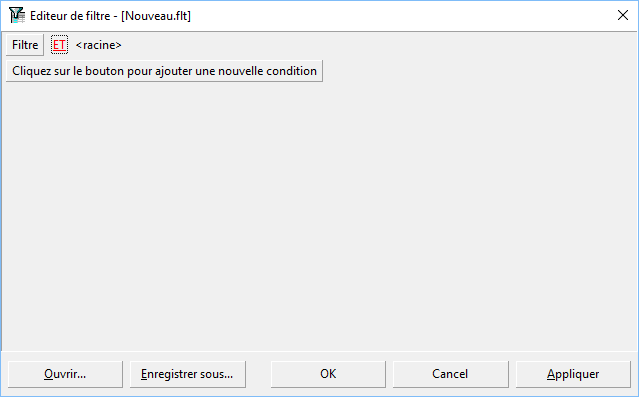639x397 pixels.
Task: Click the X icon at the window corner
Action: [x=622, y=15]
